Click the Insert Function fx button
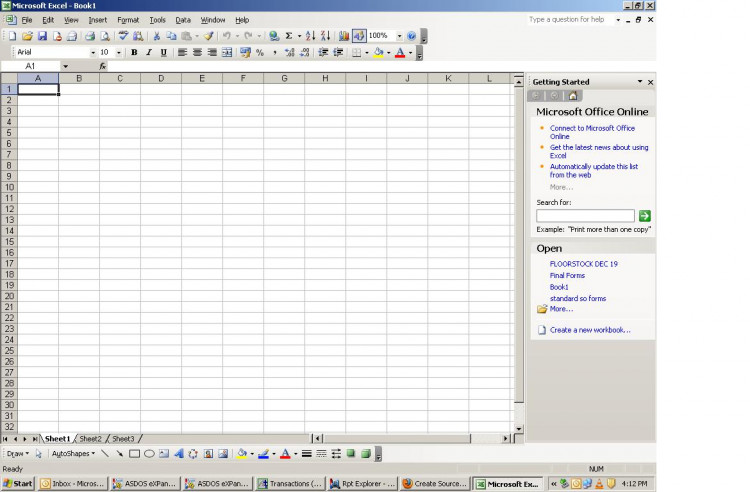 tap(102, 66)
